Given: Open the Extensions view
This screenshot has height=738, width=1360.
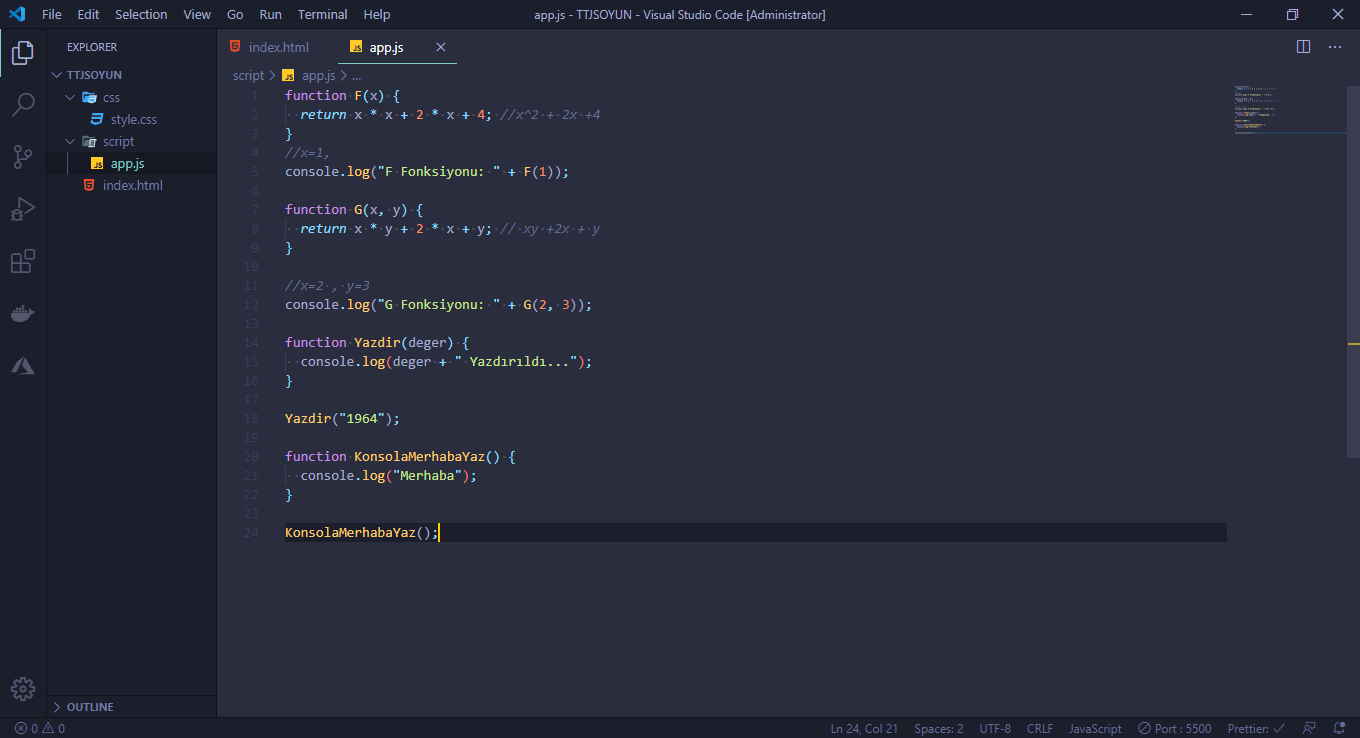Looking at the screenshot, I should pos(23,262).
